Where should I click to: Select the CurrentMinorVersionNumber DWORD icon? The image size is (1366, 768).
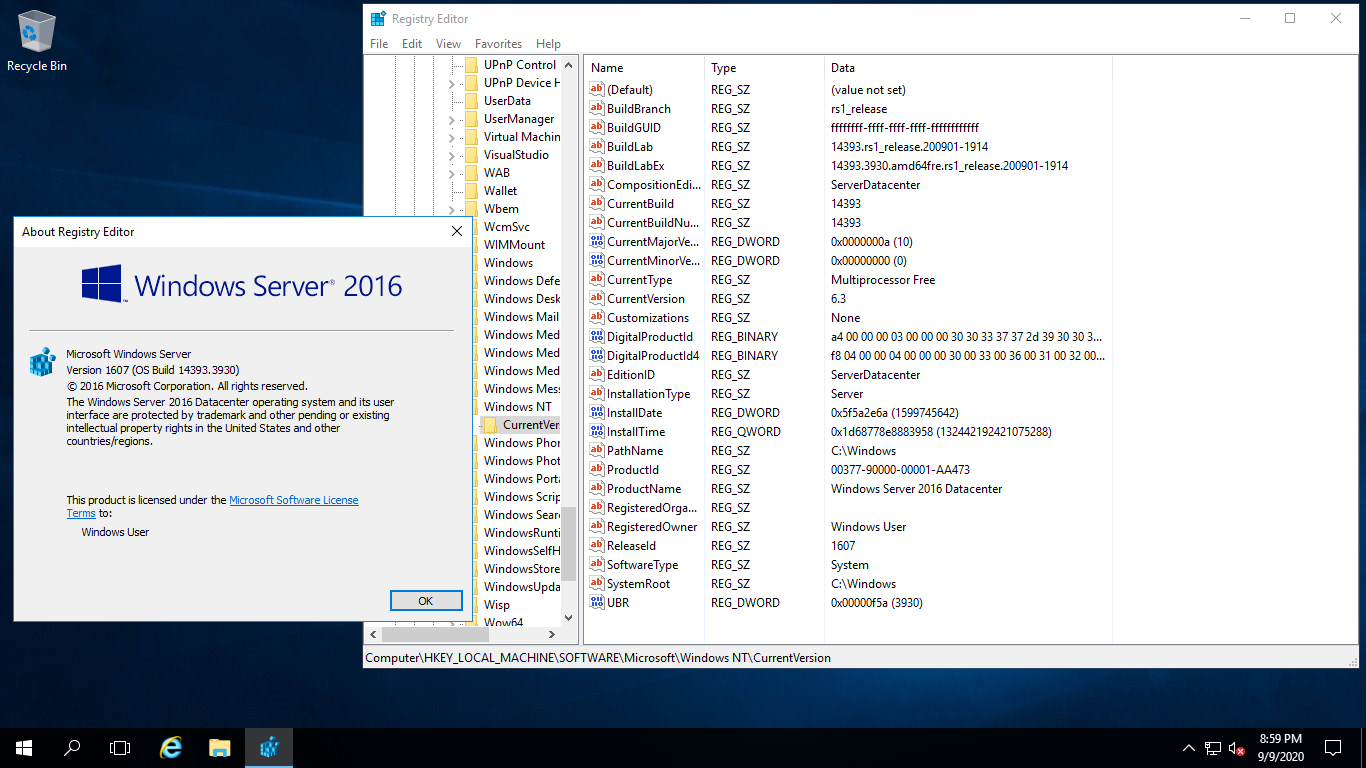[597, 261]
